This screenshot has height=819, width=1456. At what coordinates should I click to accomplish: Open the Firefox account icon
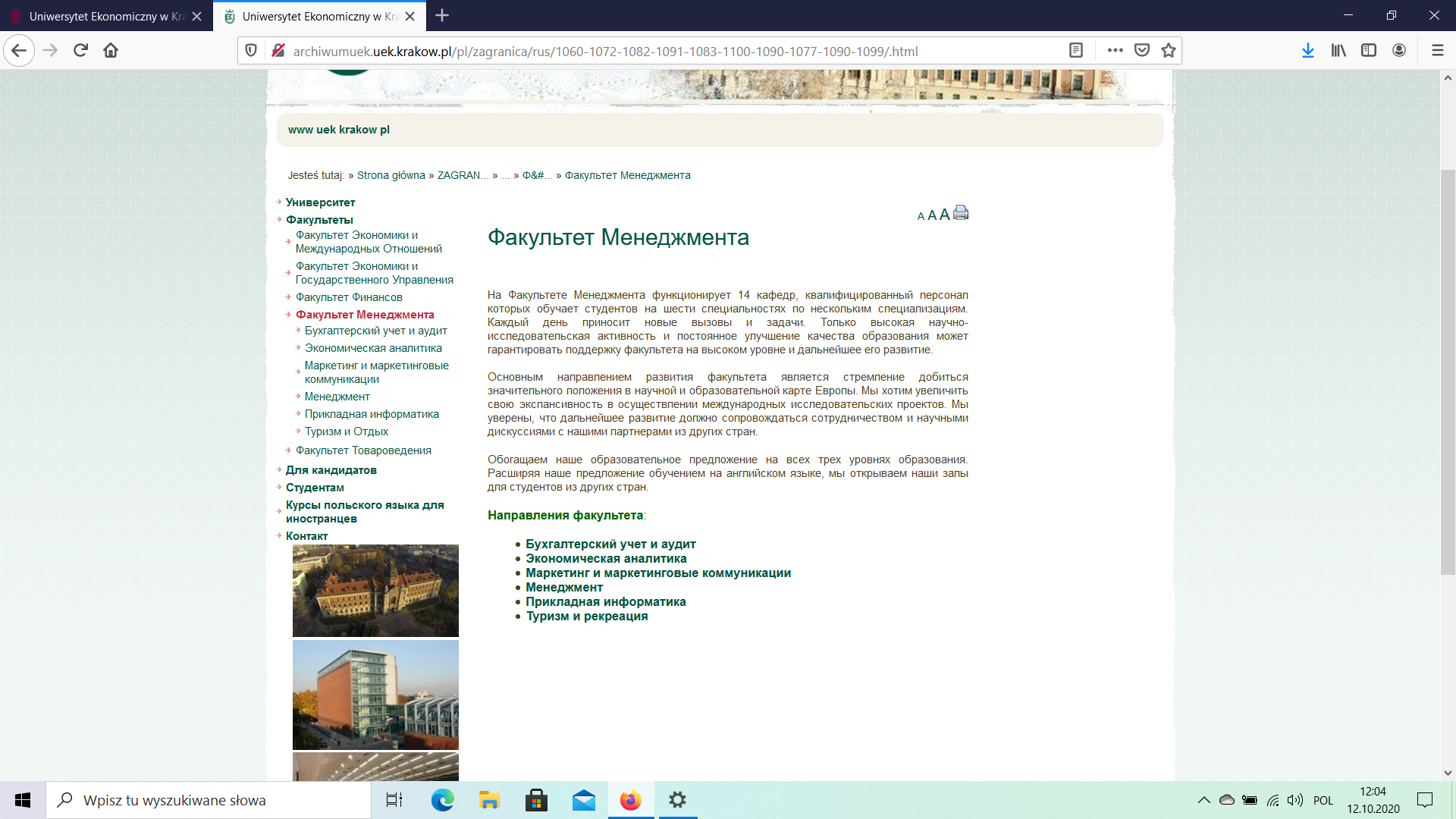(1399, 51)
